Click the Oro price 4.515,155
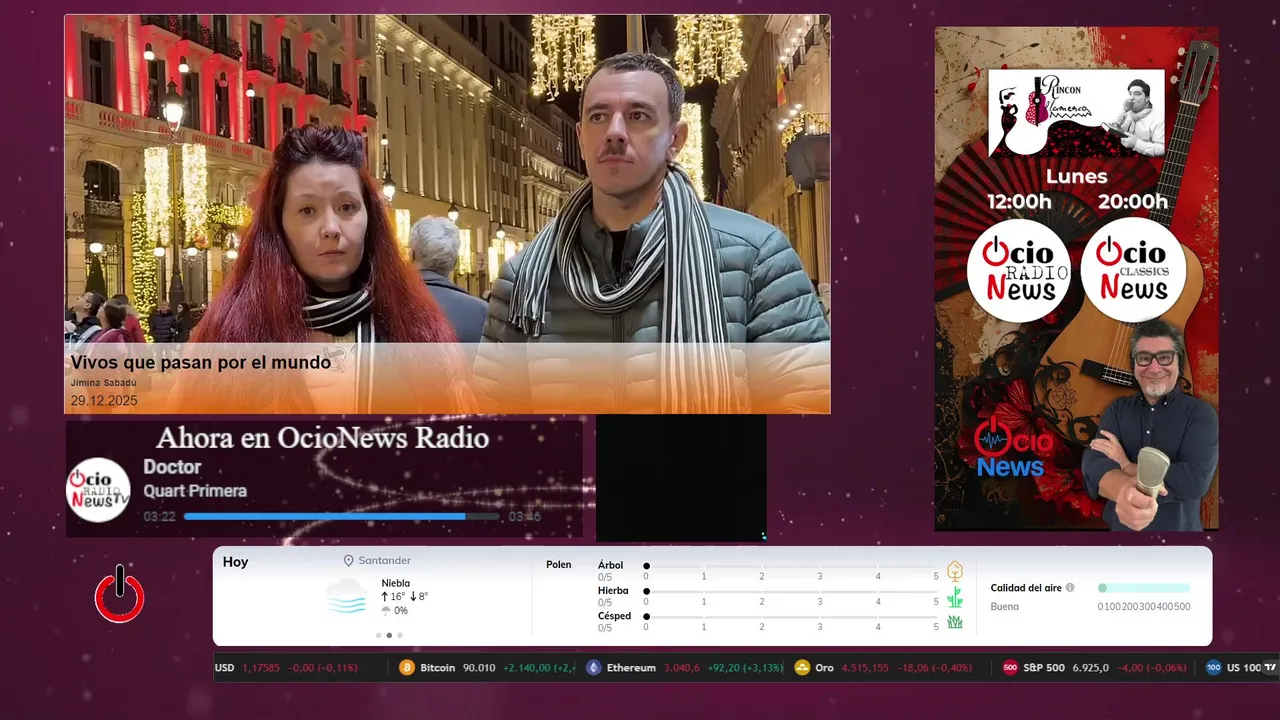Image resolution: width=1280 pixels, height=720 pixels. (x=865, y=668)
